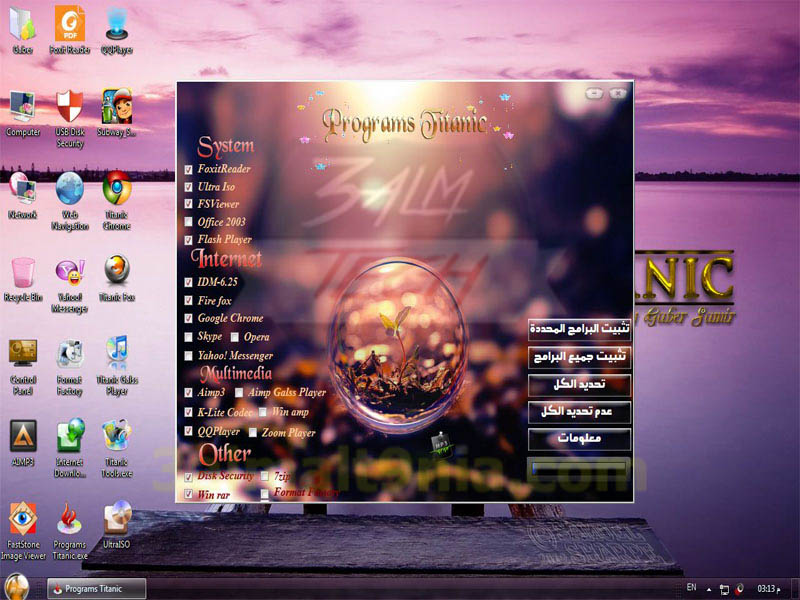Image resolution: width=800 pixels, height=600 pixels.
Task: Uncheck the Google Chrome checkbox
Action: tap(188, 318)
